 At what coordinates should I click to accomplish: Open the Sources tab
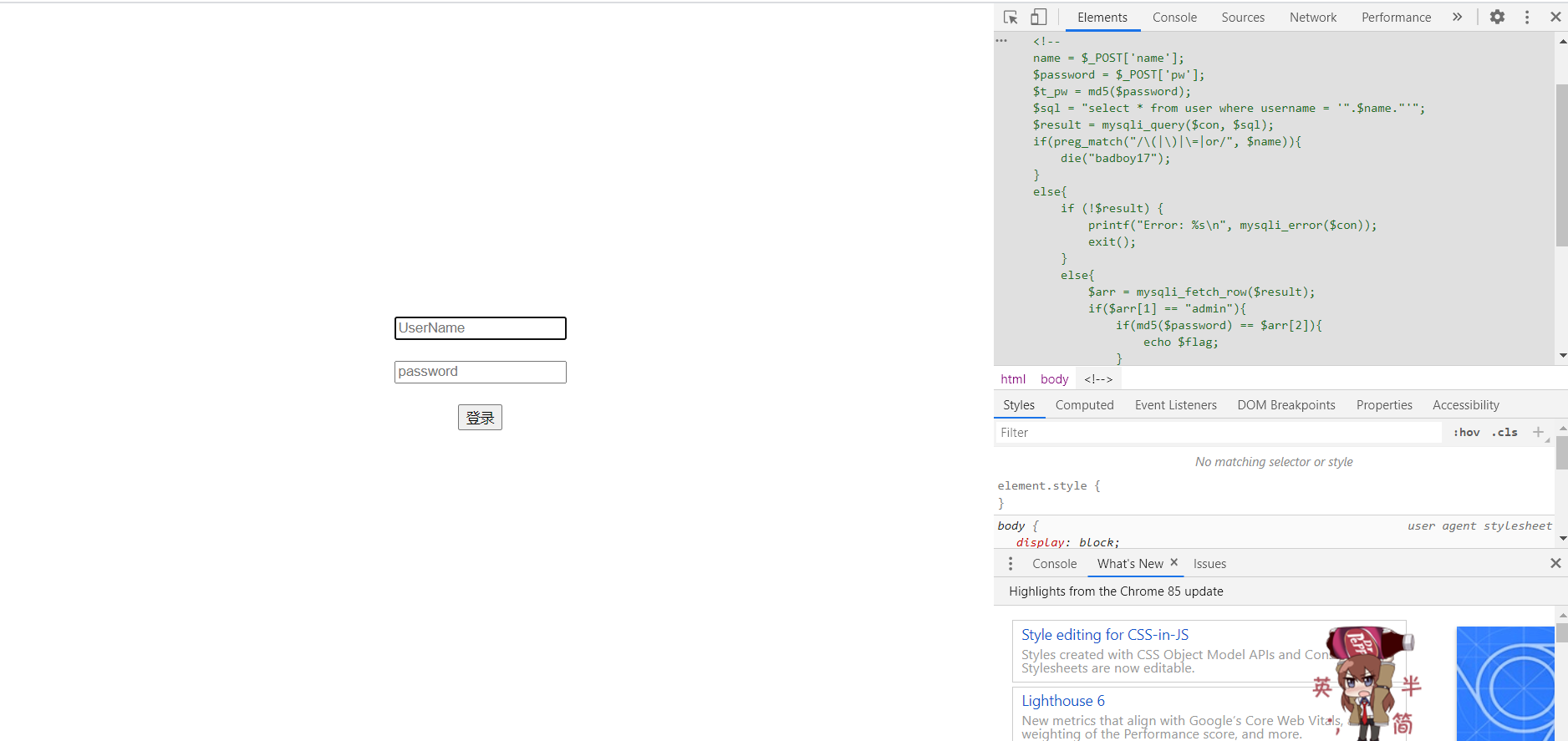[x=1243, y=17]
